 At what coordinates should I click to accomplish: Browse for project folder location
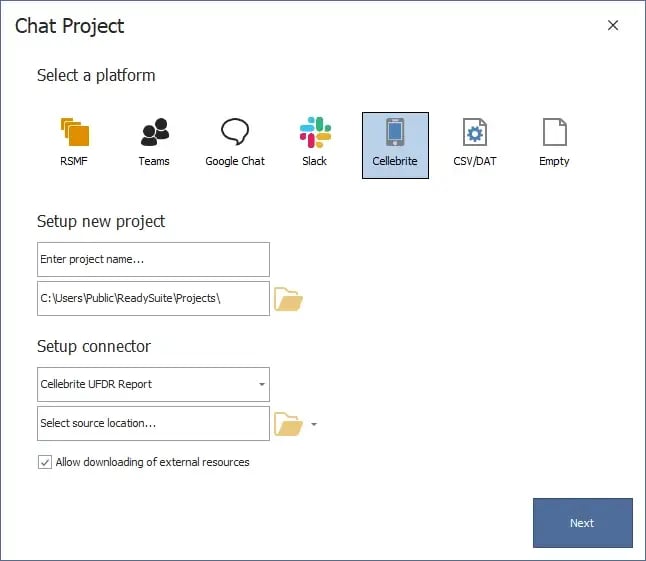tap(288, 299)
